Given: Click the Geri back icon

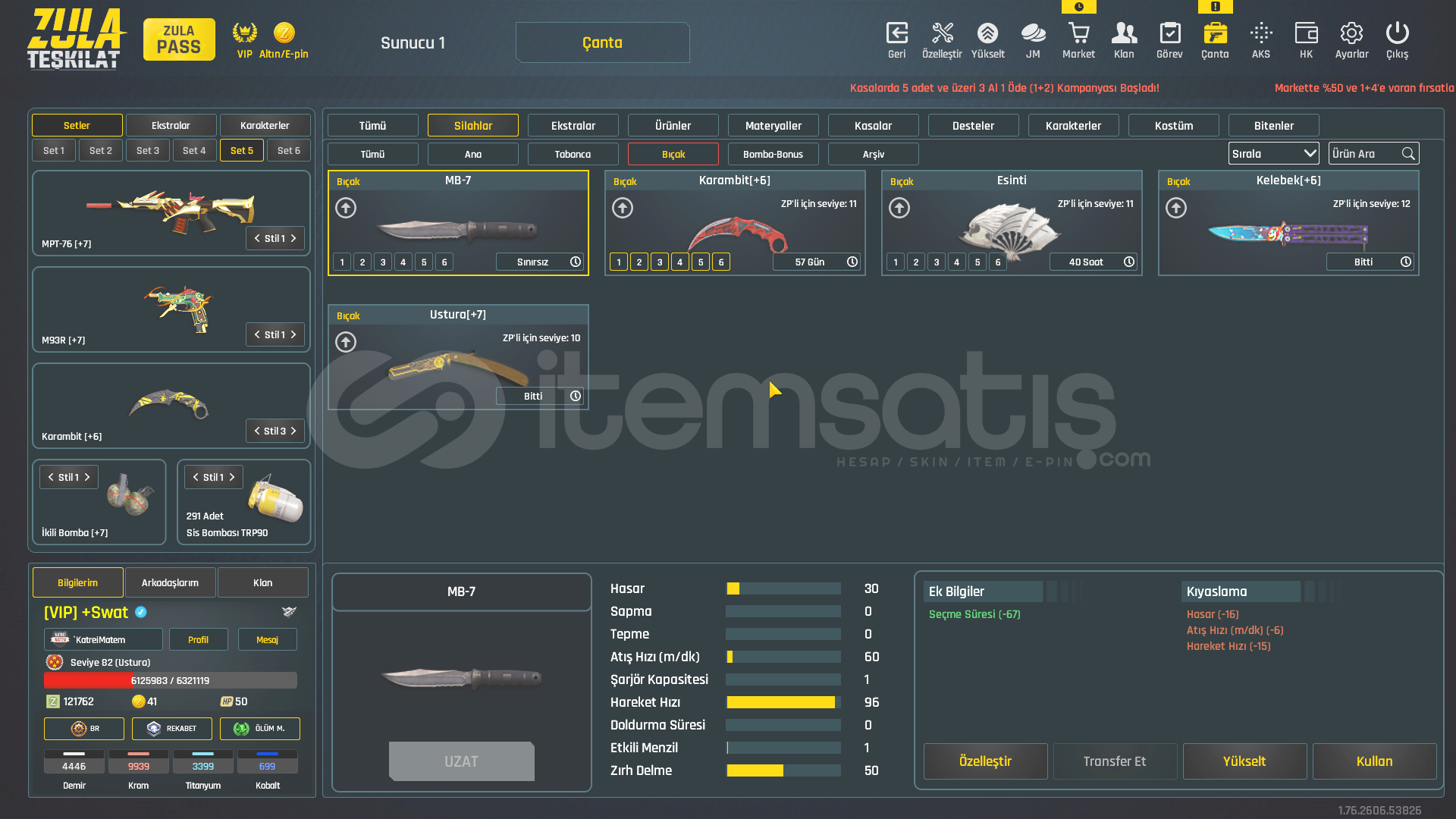Looking at the screenshot, I should point(896,33).
